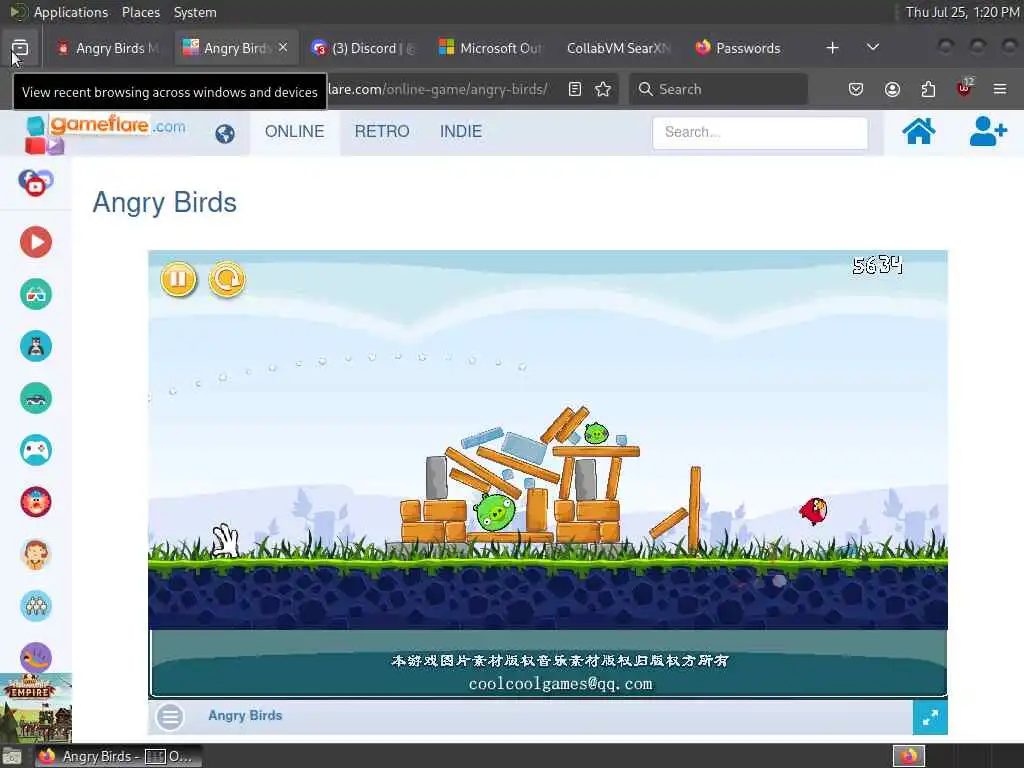Click the address bar URL
Image resolution: width=1024 pixels, height=768 pixels.
click(x=438, y=89)
